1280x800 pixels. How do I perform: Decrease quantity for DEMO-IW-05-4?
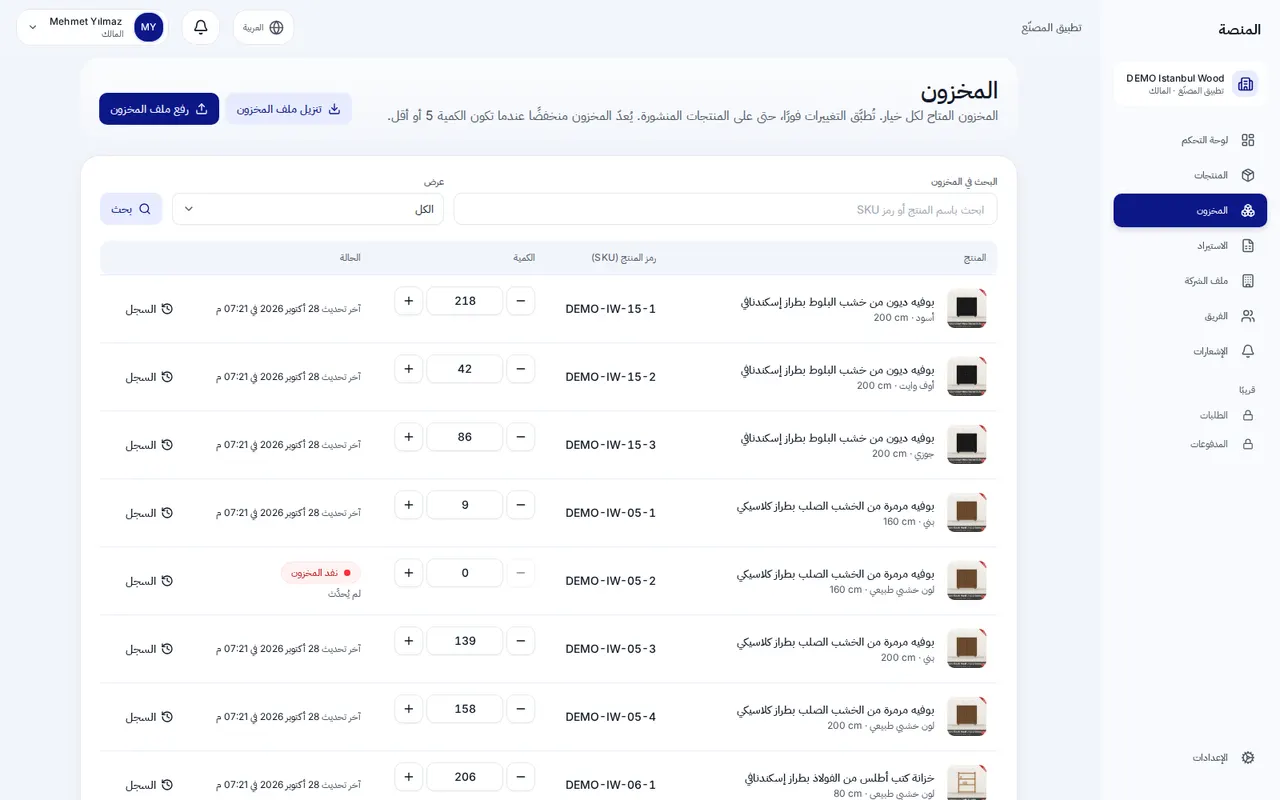click(x=520, y=709)
